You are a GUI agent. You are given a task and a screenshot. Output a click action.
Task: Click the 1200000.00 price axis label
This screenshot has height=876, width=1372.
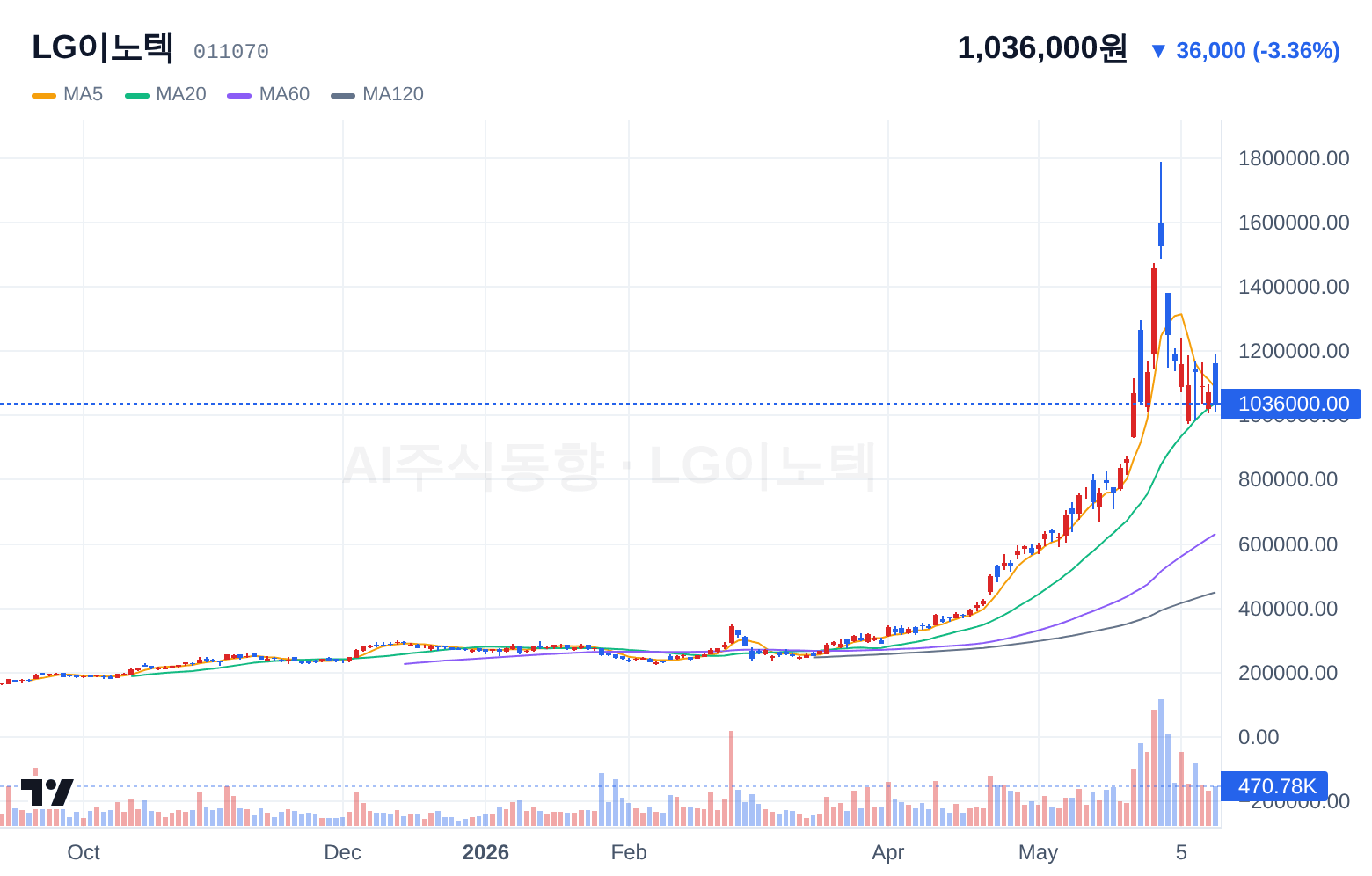click(1294, 351)
